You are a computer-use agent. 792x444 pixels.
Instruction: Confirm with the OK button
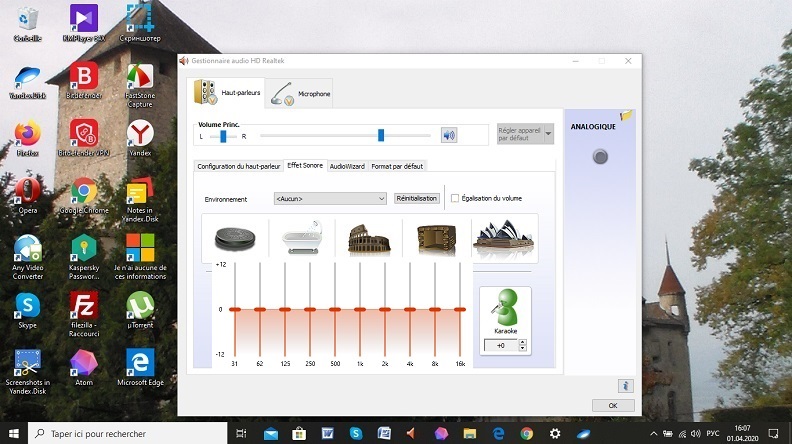click(612, 405)
